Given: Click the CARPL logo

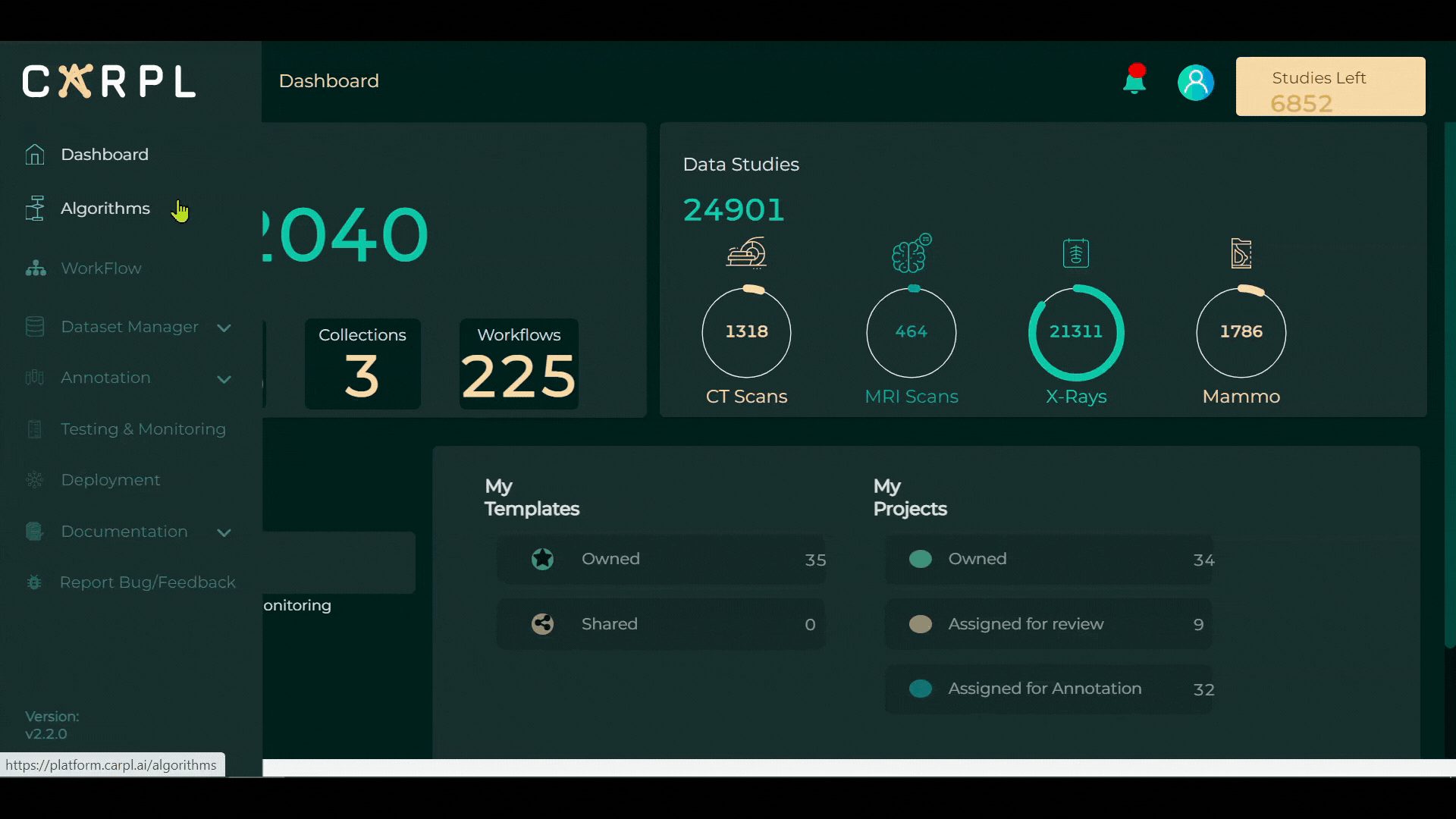Looking at the screenshot, I should tap(109, 81).
